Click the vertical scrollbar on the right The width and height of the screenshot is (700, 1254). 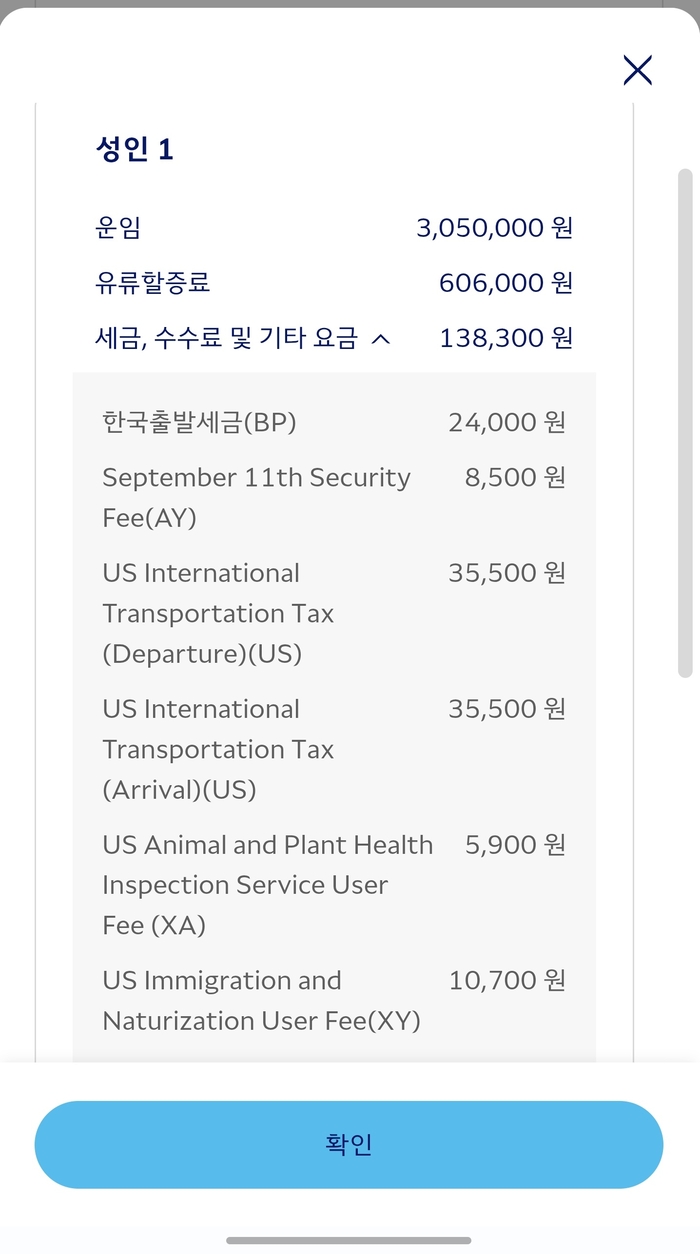click(x=685, y=422)
